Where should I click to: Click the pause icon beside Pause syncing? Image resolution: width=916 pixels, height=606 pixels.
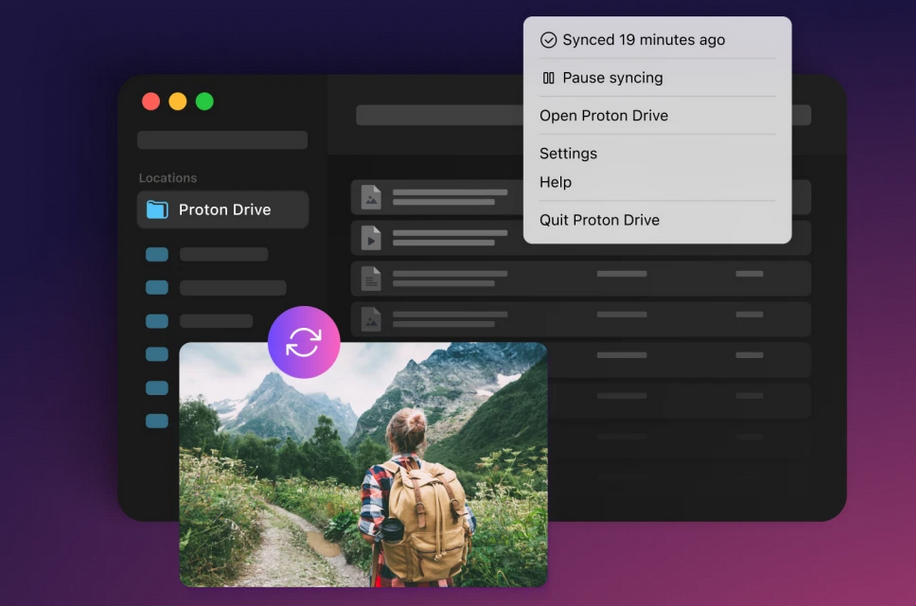[x=548, y=78]
